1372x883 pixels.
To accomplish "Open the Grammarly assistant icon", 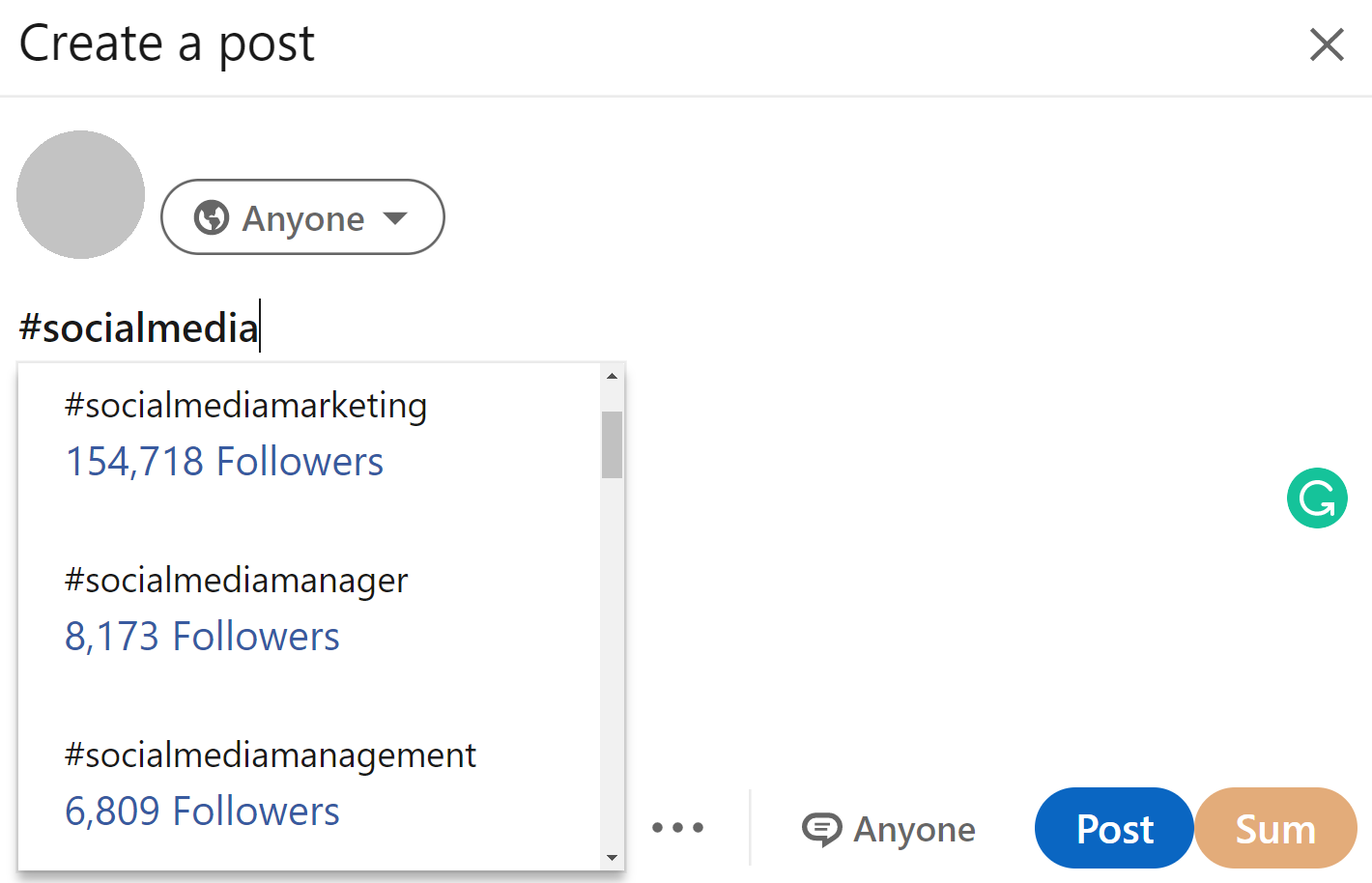I will pyautogui.click(x=1316, y=498).
